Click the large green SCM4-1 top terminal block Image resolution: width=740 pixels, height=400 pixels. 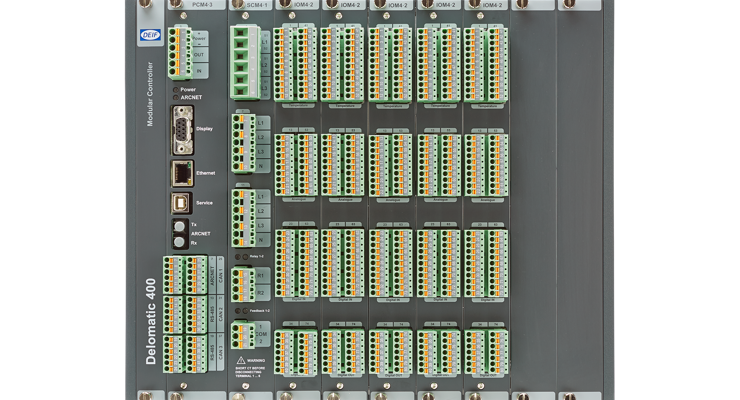[x=245, y=60]
